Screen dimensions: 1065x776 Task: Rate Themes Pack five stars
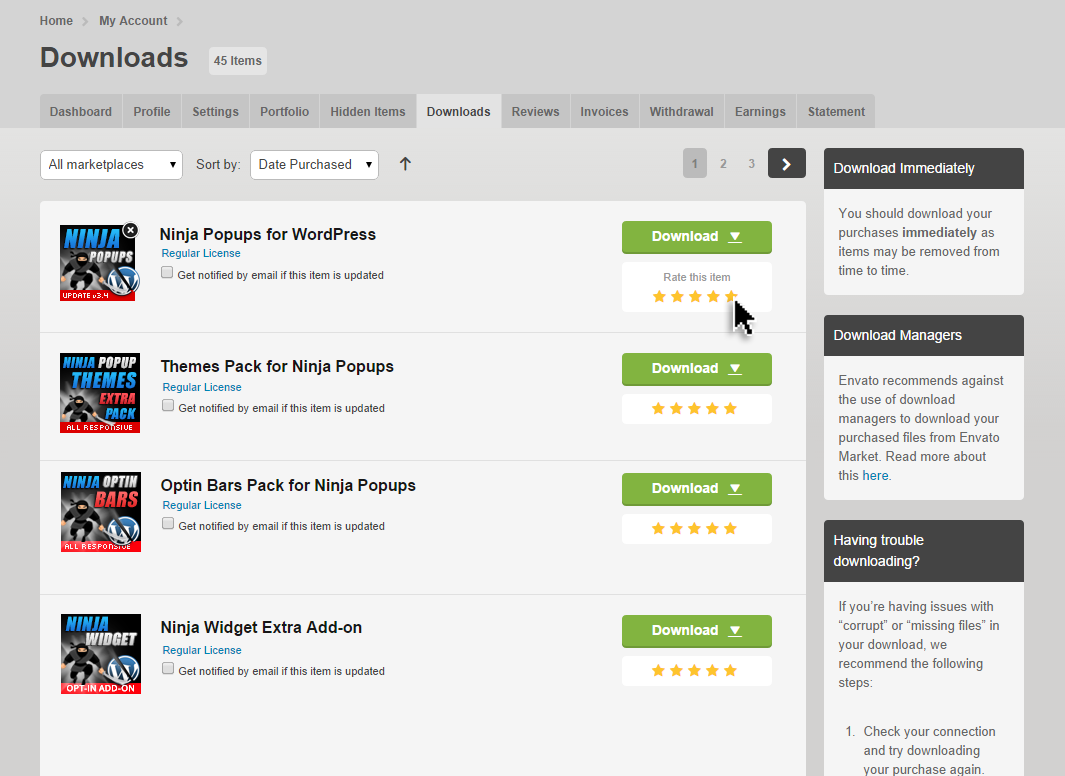tap(730, 409)
